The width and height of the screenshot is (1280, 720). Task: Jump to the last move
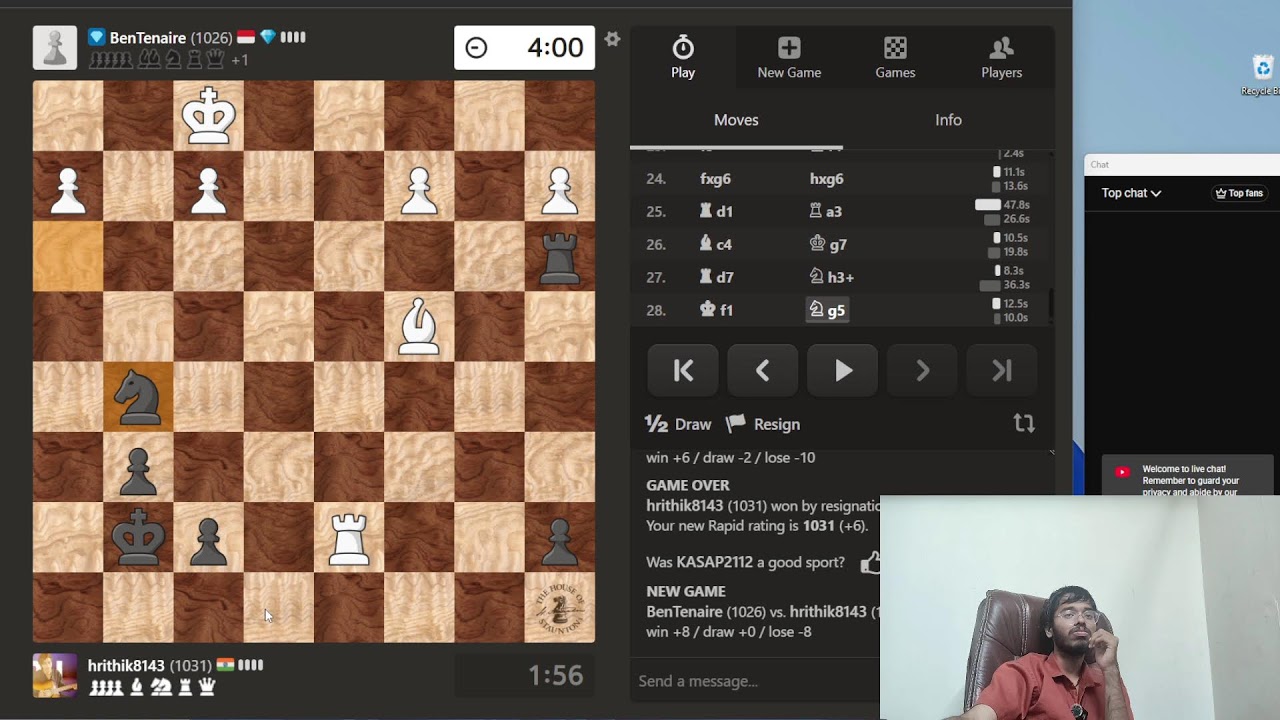click(1002, 371)
